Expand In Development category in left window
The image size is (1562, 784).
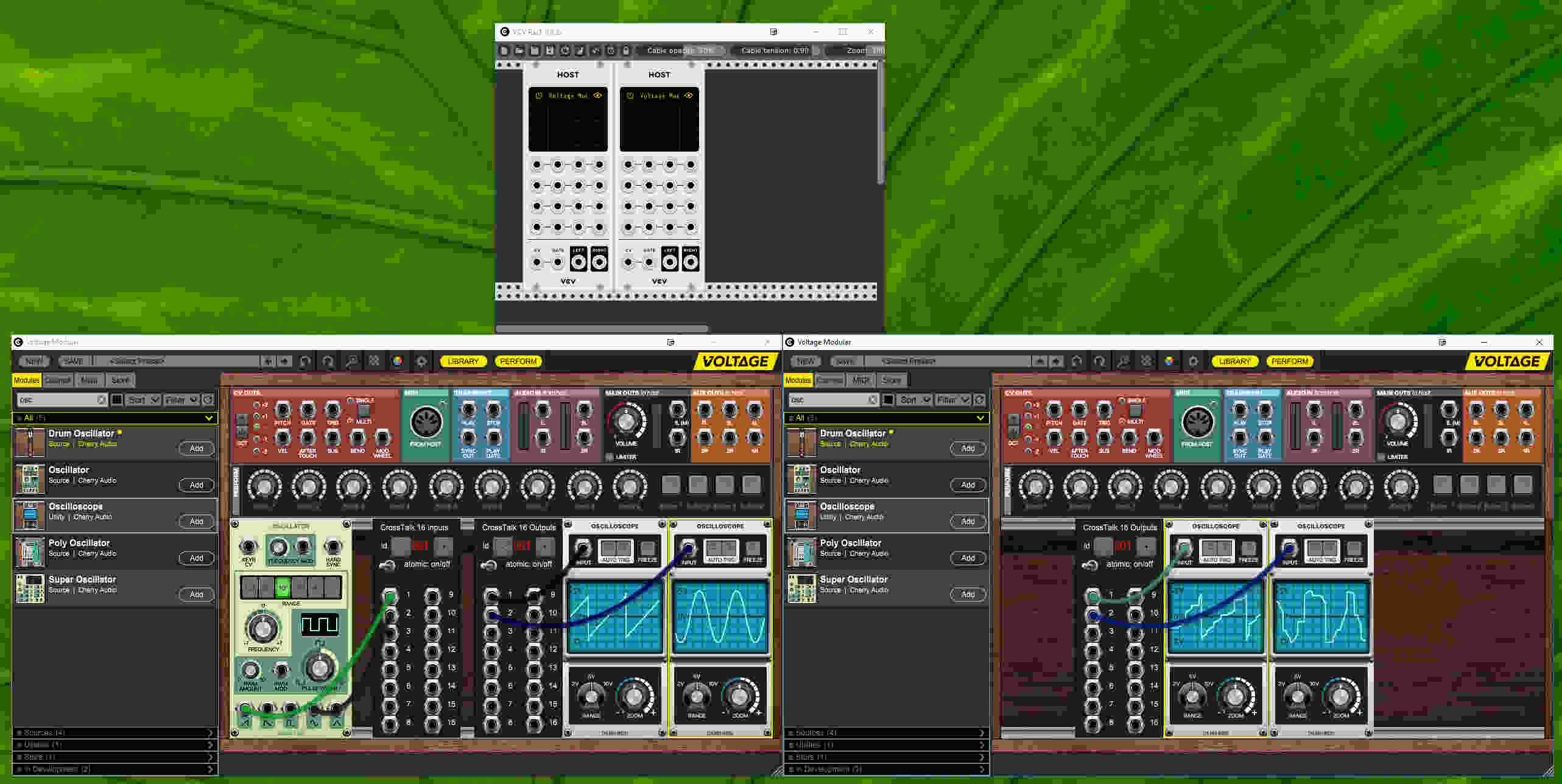tap(114, 769)
